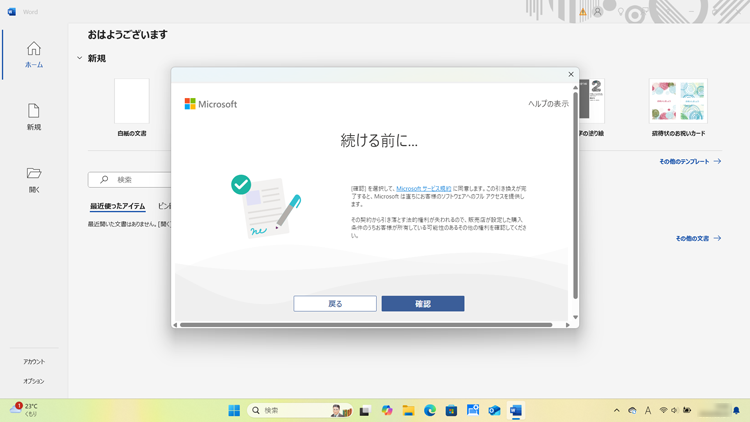750x422 pixels.
Task: Click the Outlook icon in the taskbar
Action: point(494,410)
